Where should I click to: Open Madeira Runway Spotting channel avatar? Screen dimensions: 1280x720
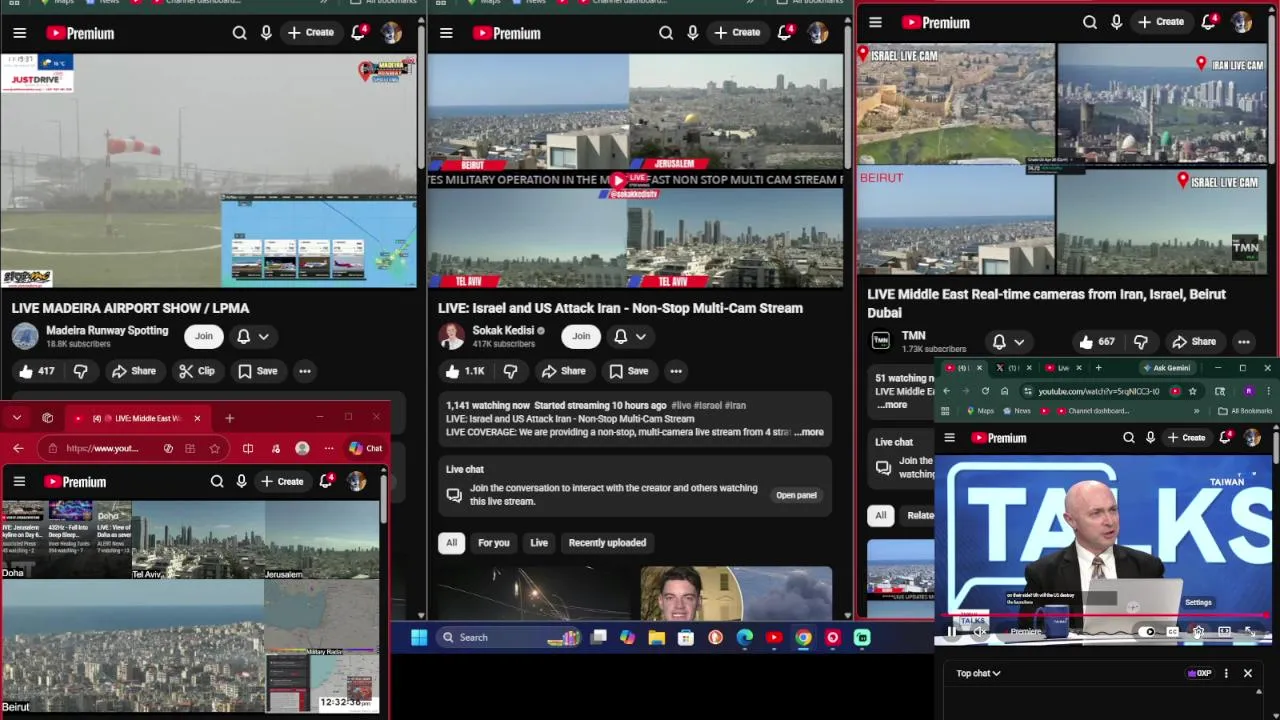point(25,336)
